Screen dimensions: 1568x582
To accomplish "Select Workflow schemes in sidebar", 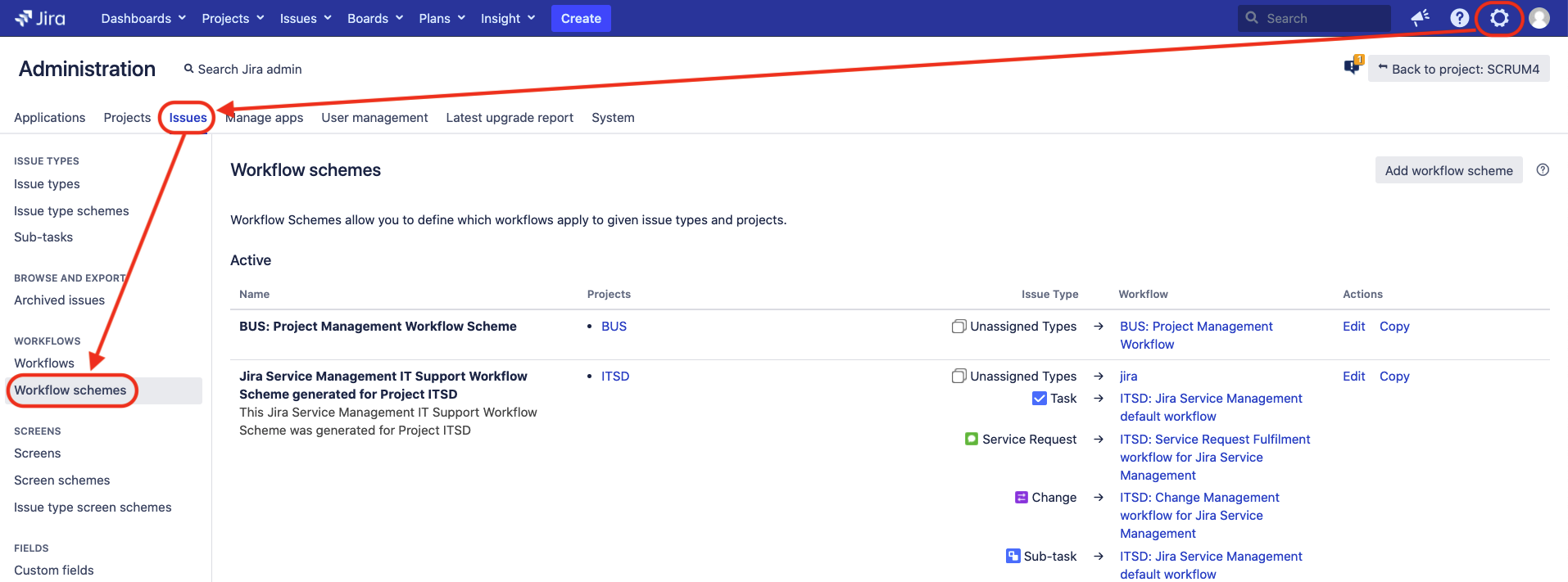I will coord(105,390).
